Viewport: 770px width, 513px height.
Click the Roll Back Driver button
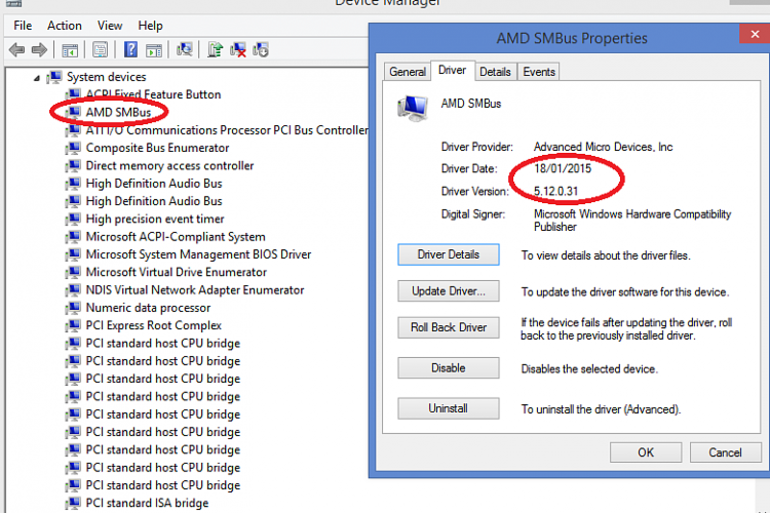coord(448,327)
